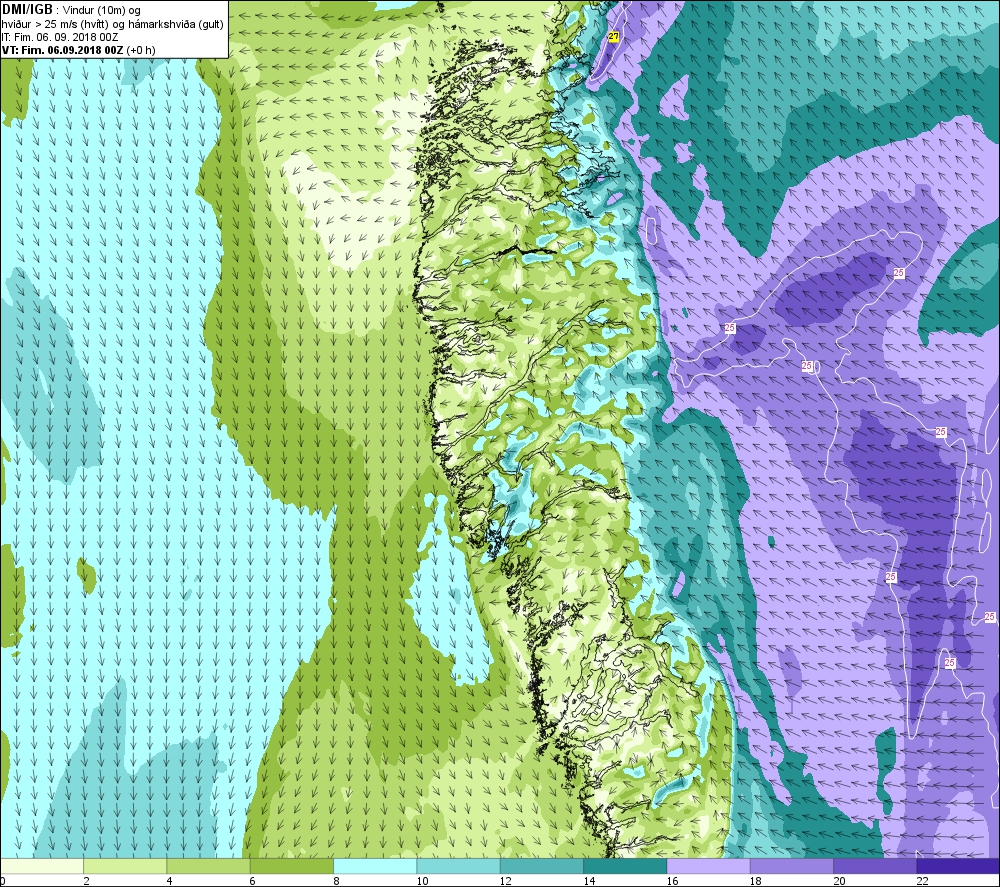
Task: Click the teal 12–14 m/s legend swatch
Action: tap(541, 865)
